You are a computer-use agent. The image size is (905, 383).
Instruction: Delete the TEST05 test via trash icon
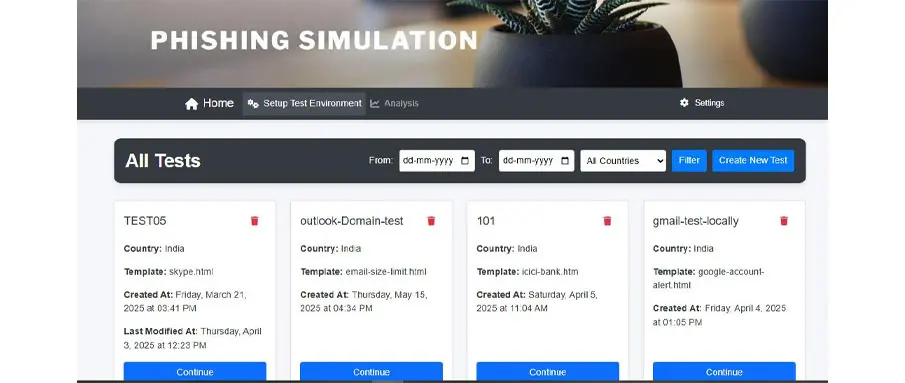(255, 221)
